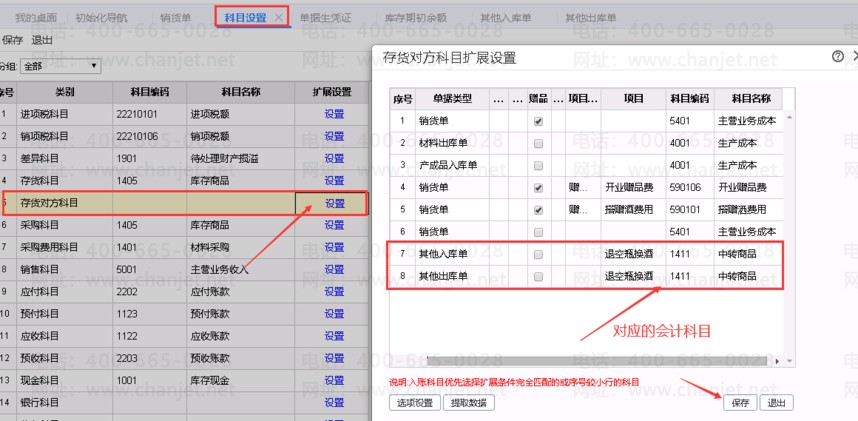Open 设置 link for 采购科目
This screenshot has height=421, width=858.
click(334, 225)
